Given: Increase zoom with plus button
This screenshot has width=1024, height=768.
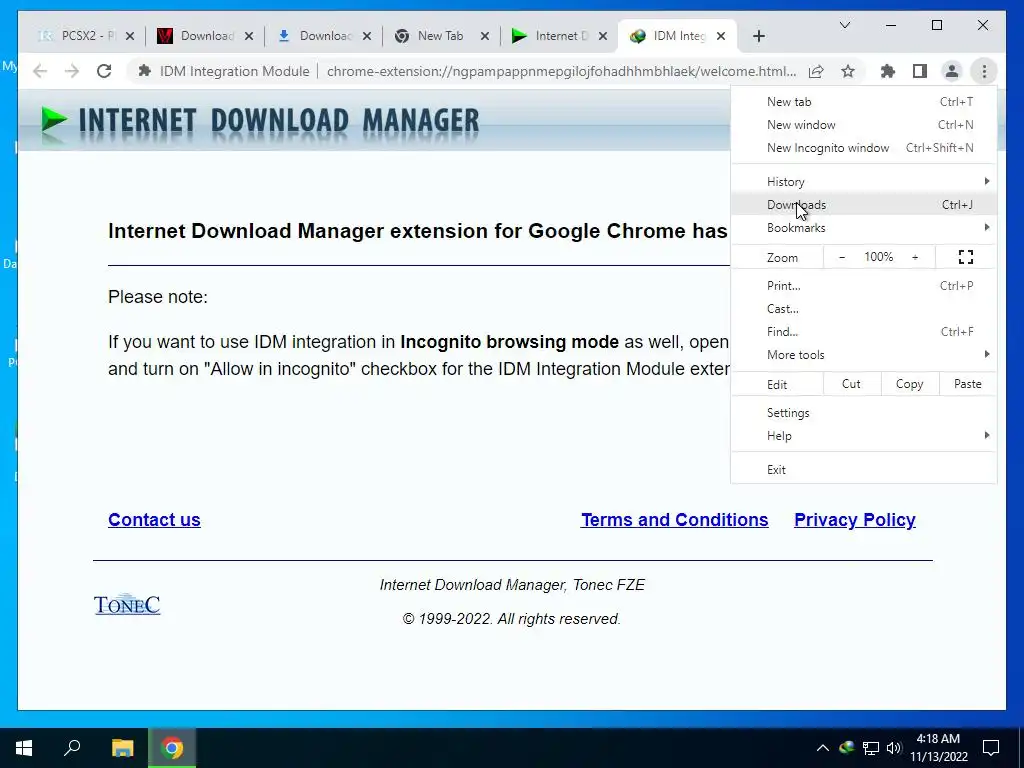Looking at the screenshot, I should tap(915, 257).
